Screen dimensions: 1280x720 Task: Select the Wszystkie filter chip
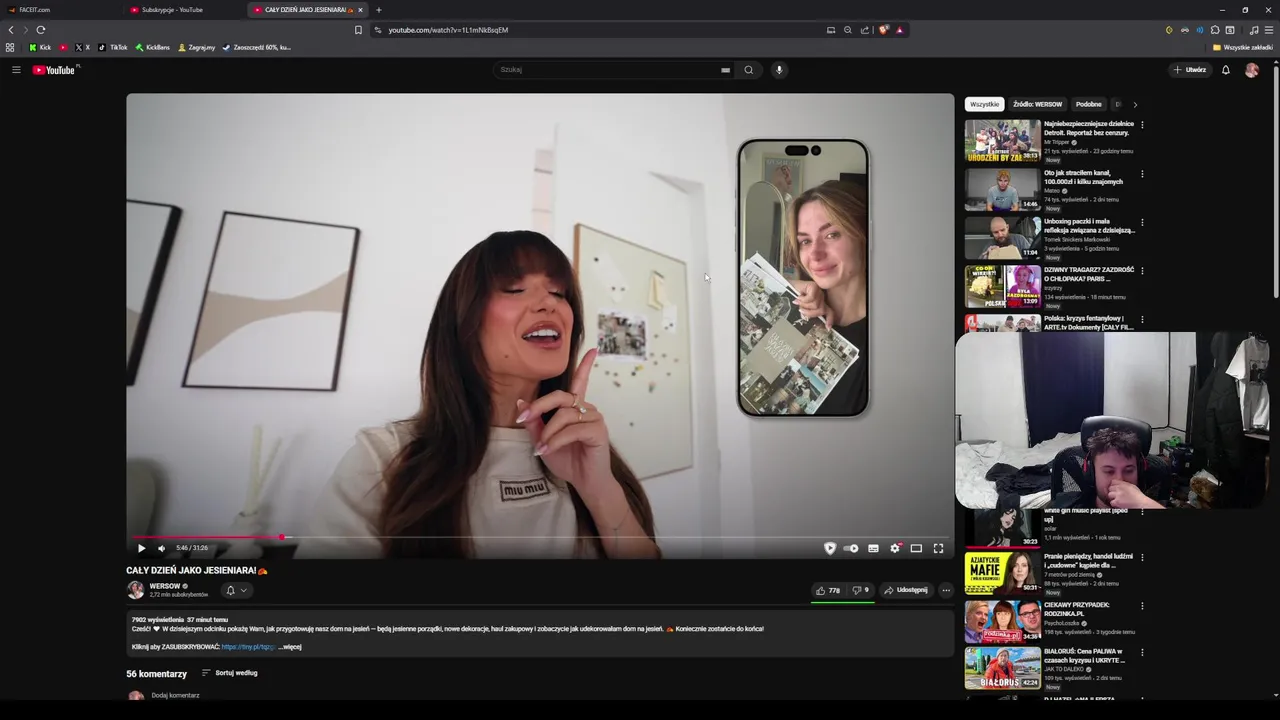coord(984,104)
